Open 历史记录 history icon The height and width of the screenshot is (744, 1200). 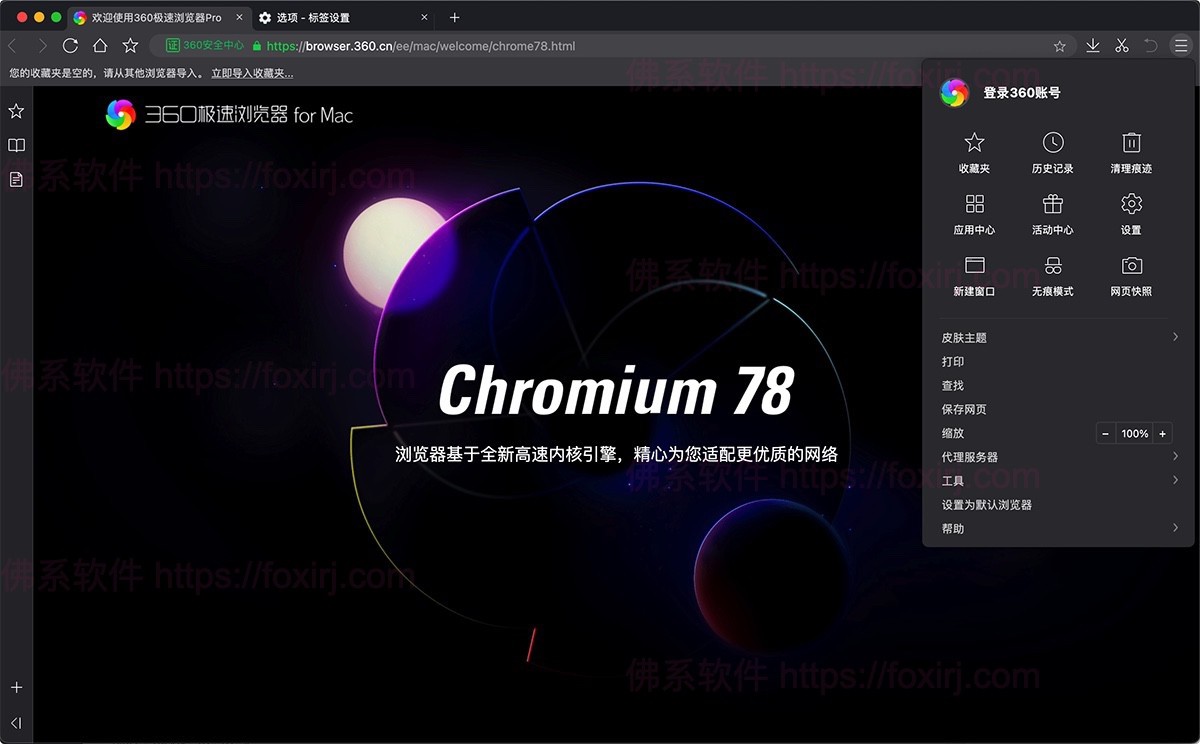tap(1052, 153)
